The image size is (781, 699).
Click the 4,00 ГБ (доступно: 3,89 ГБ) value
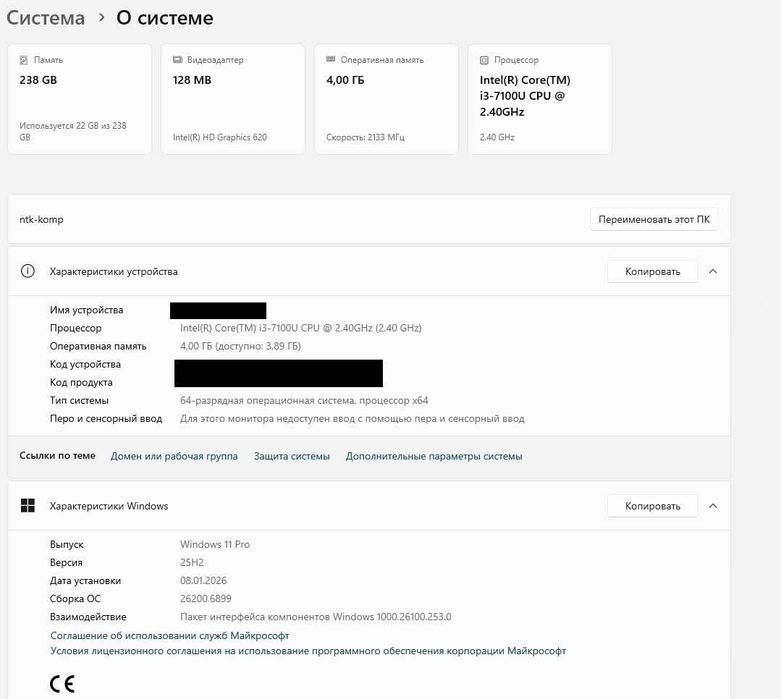pos(241,346)
